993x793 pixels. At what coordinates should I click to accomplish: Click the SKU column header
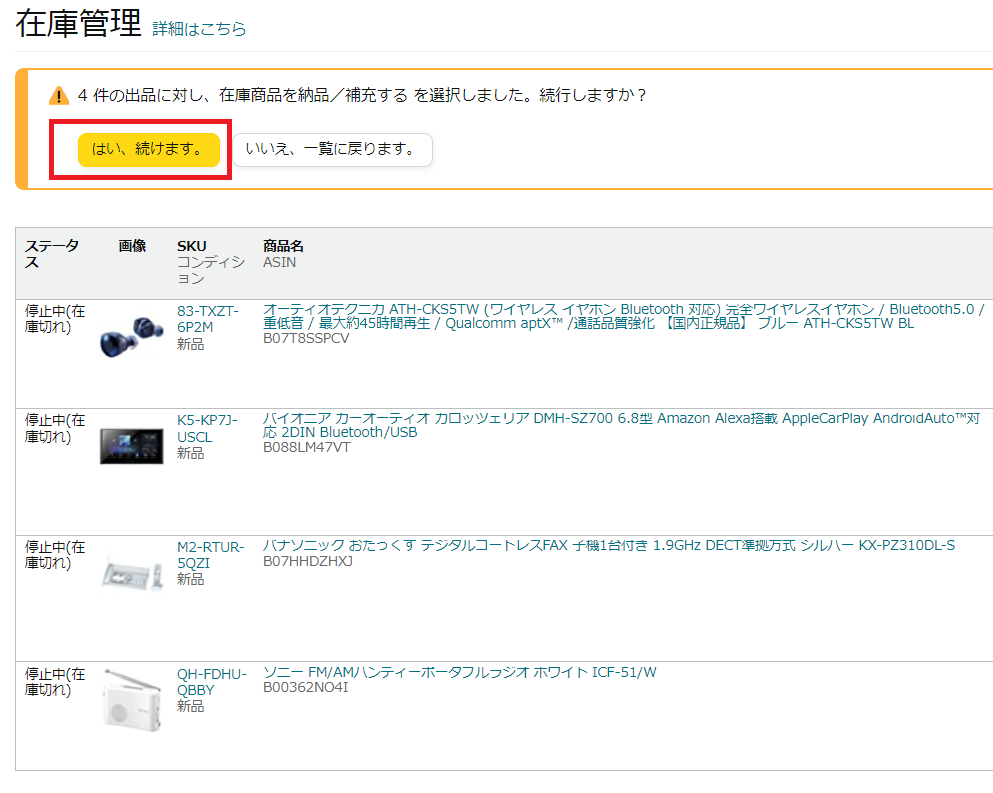(x=192, y=246)
